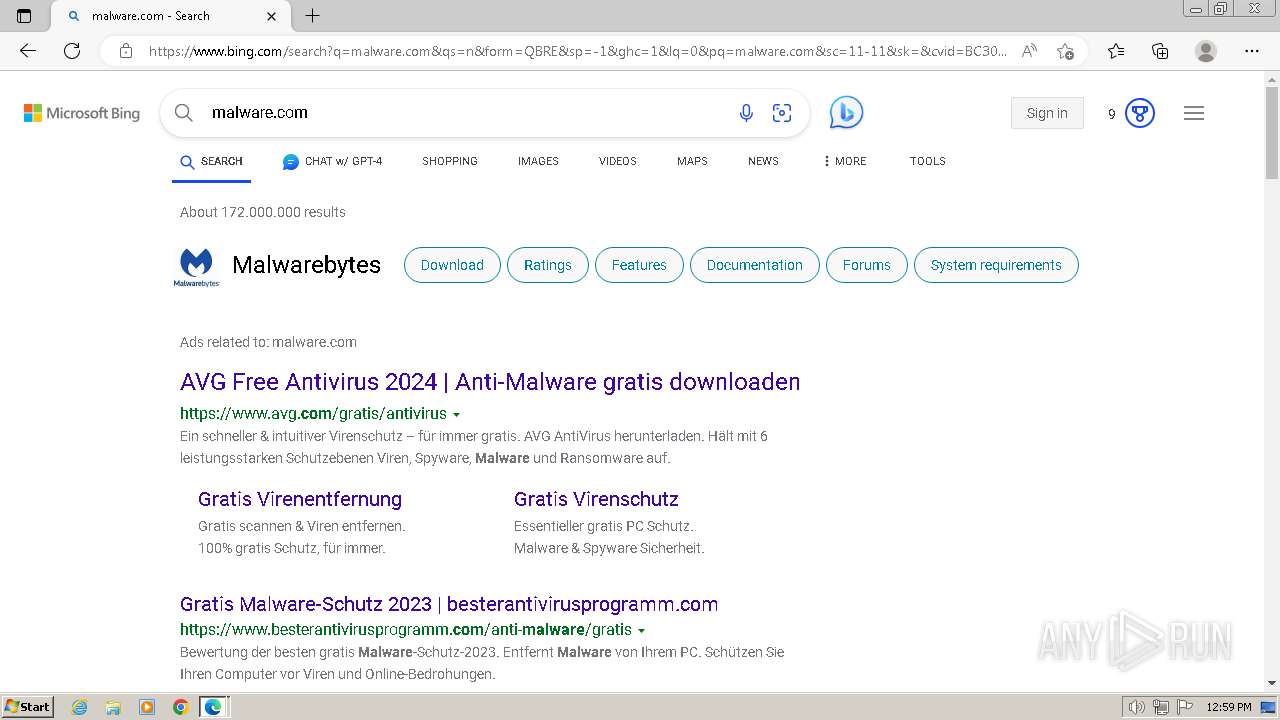Switch to IMAGES results
The image size is (1280, 720).
pyautogui.click(x=538, y=161)
